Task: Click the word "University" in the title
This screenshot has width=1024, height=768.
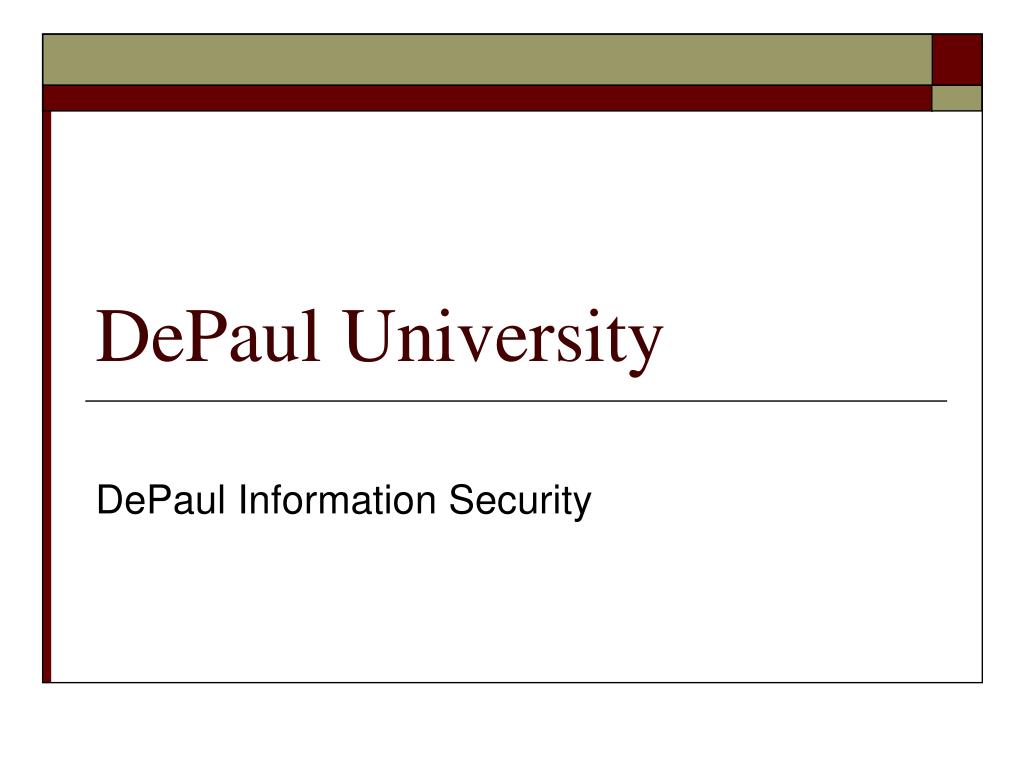Action: [504, 340]
